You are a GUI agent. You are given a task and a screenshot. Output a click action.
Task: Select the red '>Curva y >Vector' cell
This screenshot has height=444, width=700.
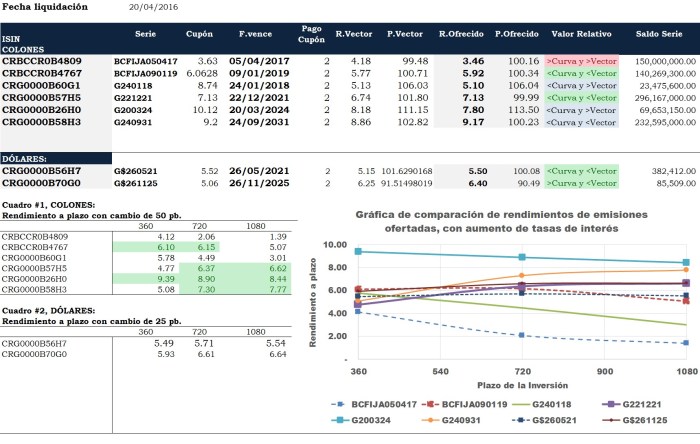pyautogui.click(x=576, y=61)
